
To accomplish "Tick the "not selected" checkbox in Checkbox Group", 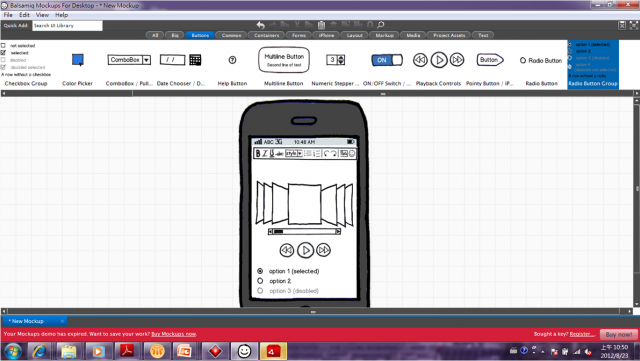I will [x=3, y=46].
